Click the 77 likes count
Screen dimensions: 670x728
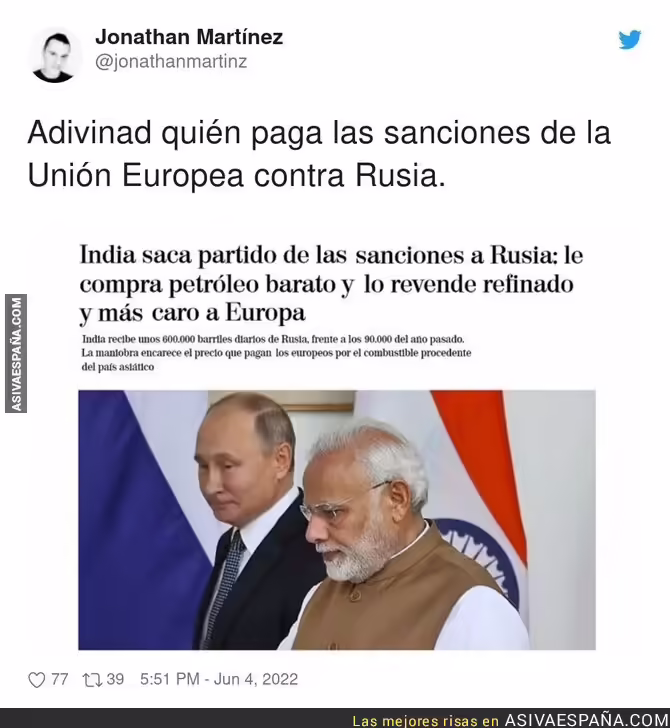(x=59, y=679)
